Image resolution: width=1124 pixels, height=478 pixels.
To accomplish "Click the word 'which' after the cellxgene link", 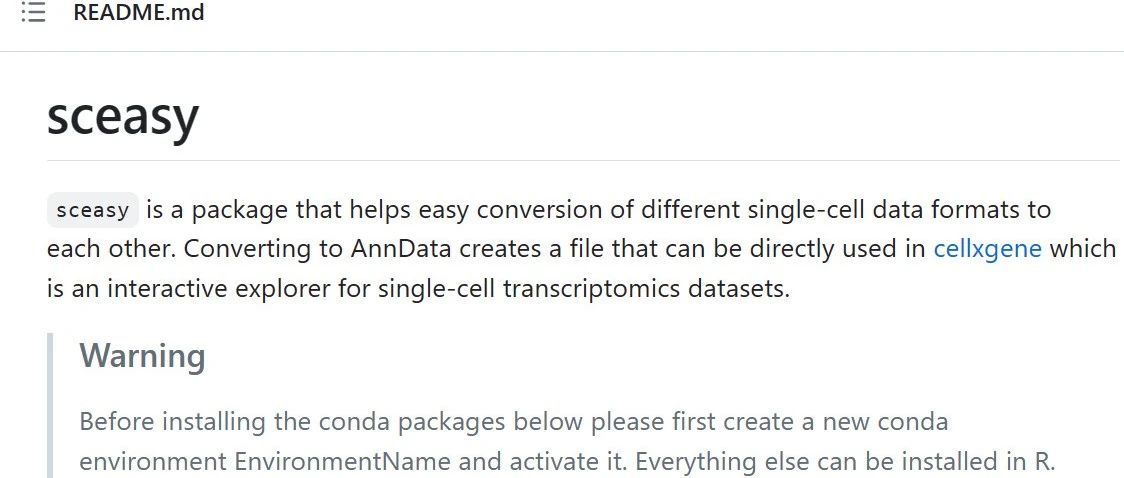I will (x=1082, y=249).
